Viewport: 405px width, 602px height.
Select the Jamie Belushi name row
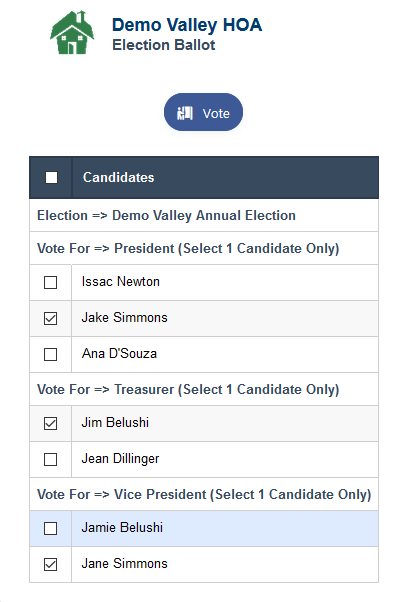(204, 529)
